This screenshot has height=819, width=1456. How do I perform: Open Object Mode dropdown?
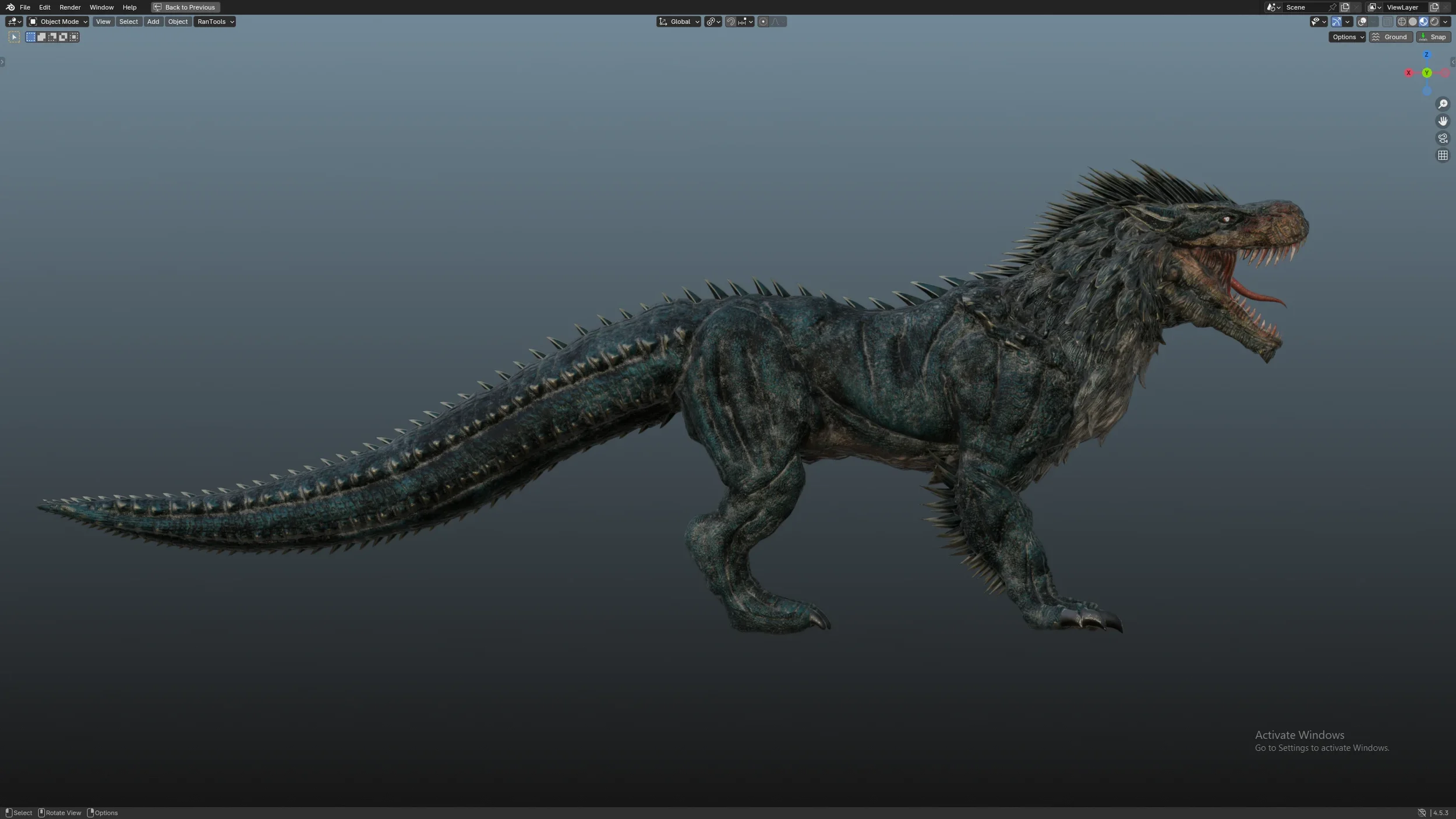coord(58,22)
